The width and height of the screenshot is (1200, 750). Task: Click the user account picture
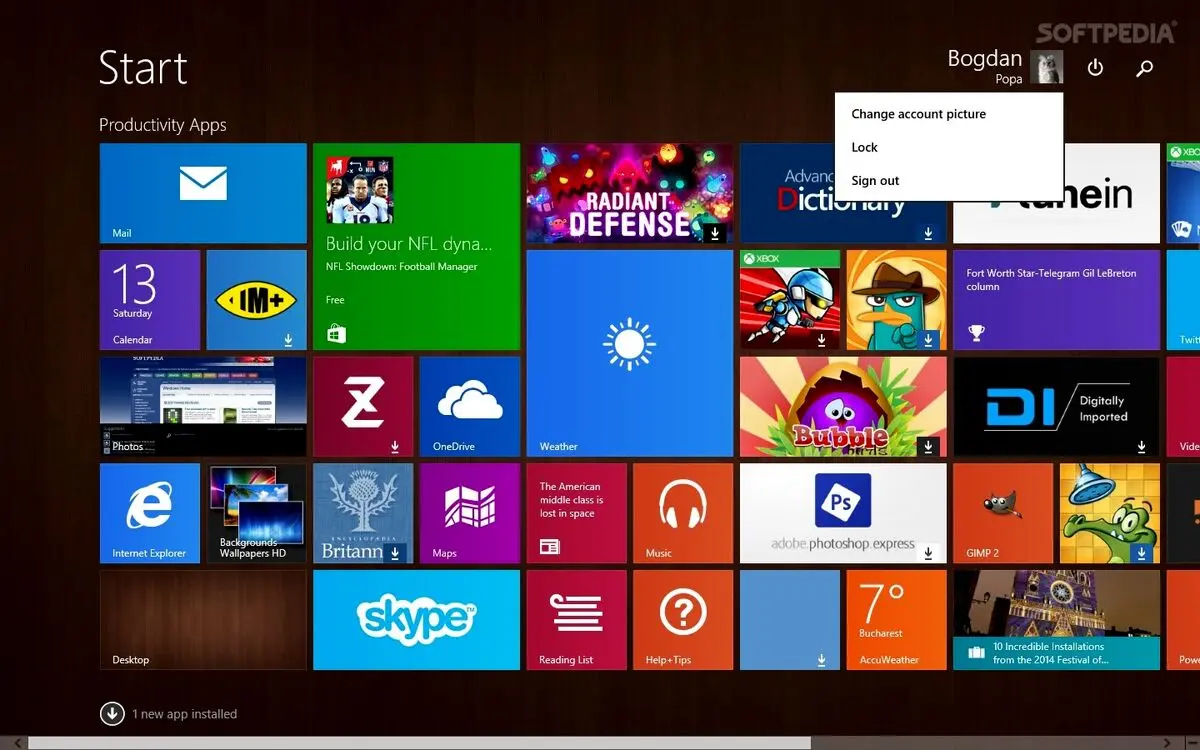pos(1047,67)
